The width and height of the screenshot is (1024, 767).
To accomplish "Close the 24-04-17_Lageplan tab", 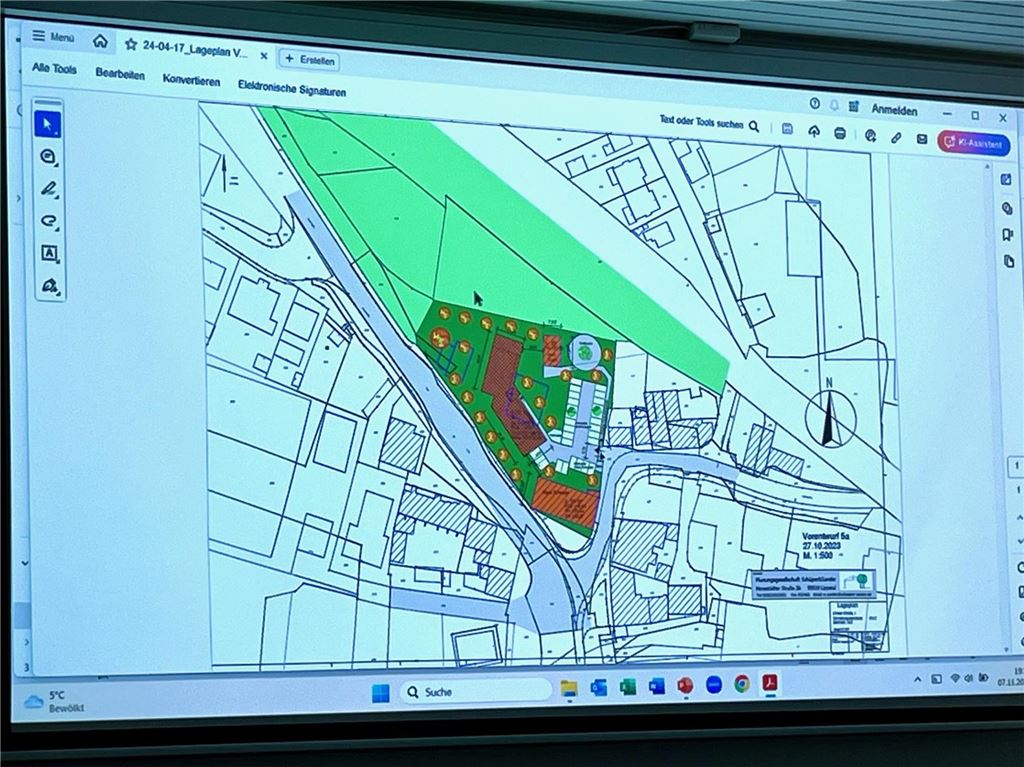I will click(263, 56).
